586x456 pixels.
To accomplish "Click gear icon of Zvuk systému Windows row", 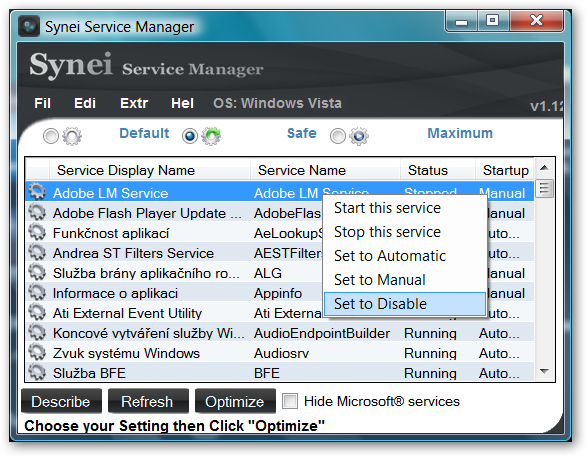I will [37, 352].
